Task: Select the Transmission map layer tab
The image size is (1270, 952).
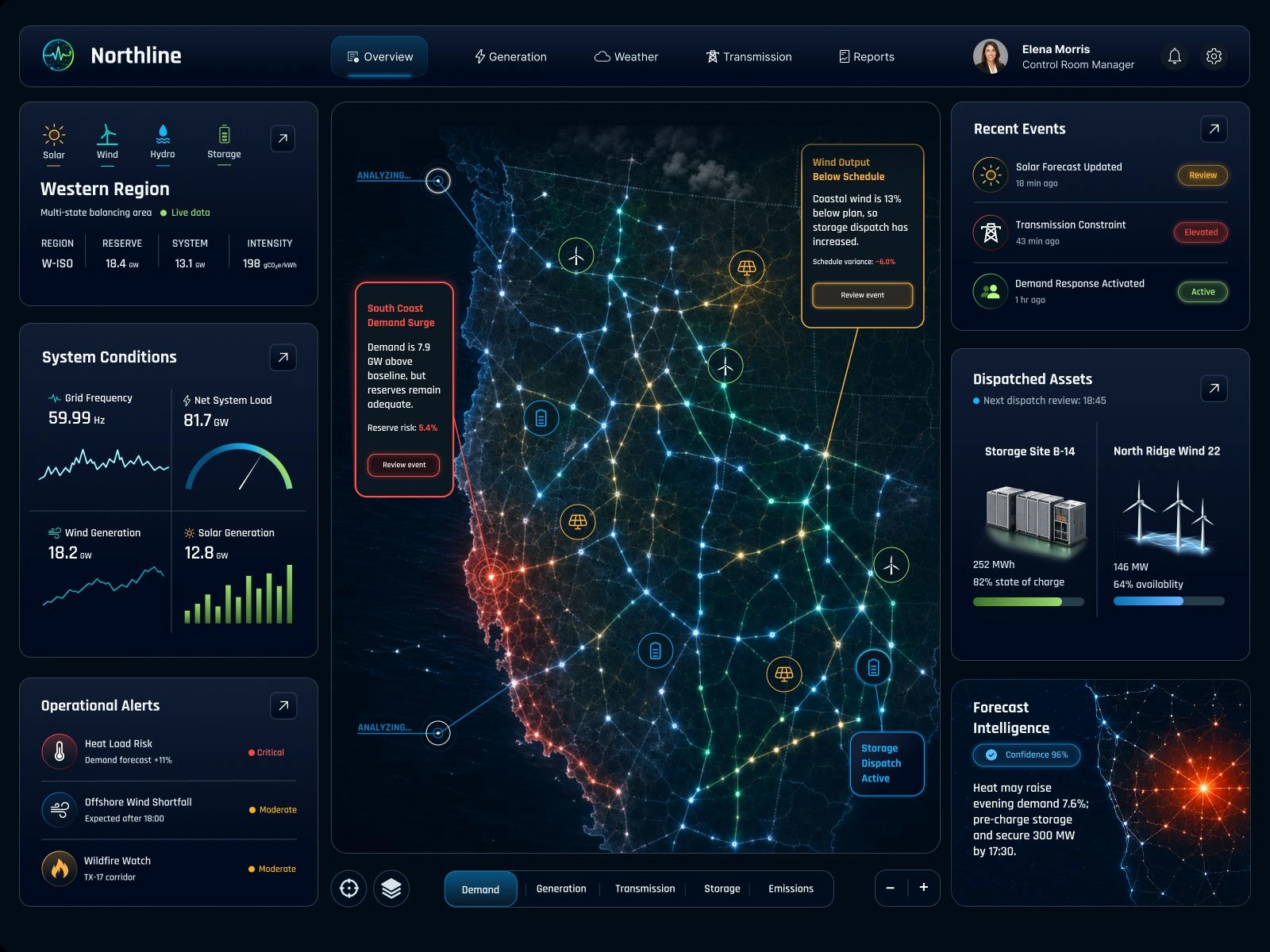Action: click(645, 889)
